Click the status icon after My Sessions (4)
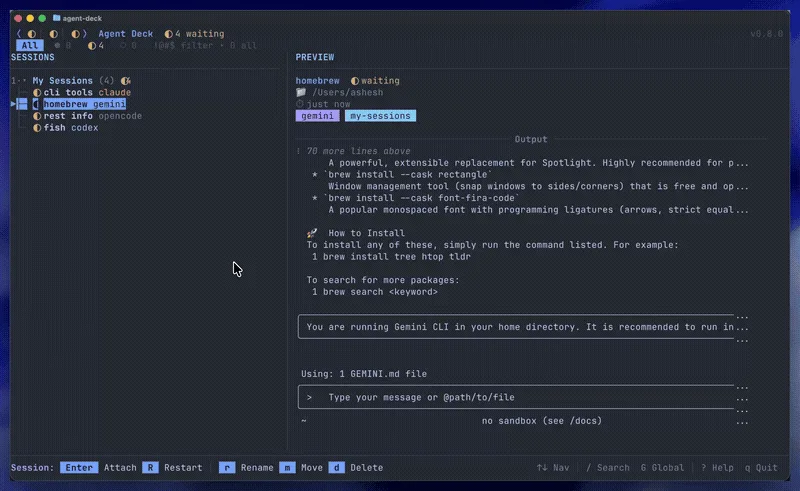Viewport: 800px width, 491px height. coord(126,81)
